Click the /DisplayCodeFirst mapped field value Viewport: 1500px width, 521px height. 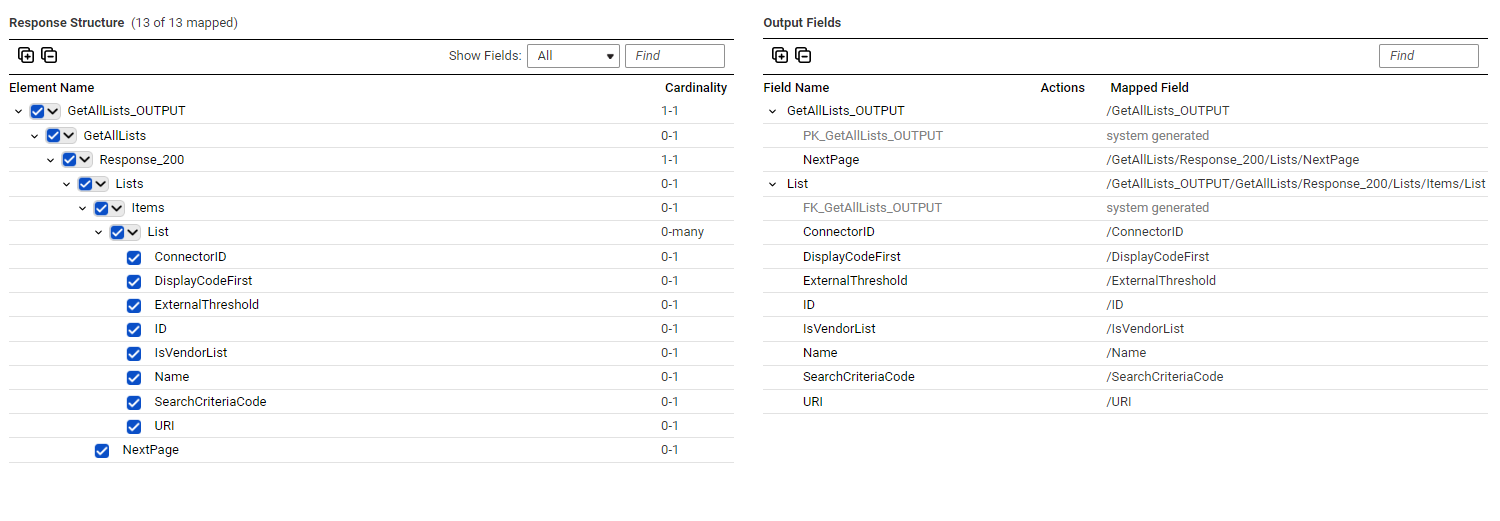[x=1157, y=257]
